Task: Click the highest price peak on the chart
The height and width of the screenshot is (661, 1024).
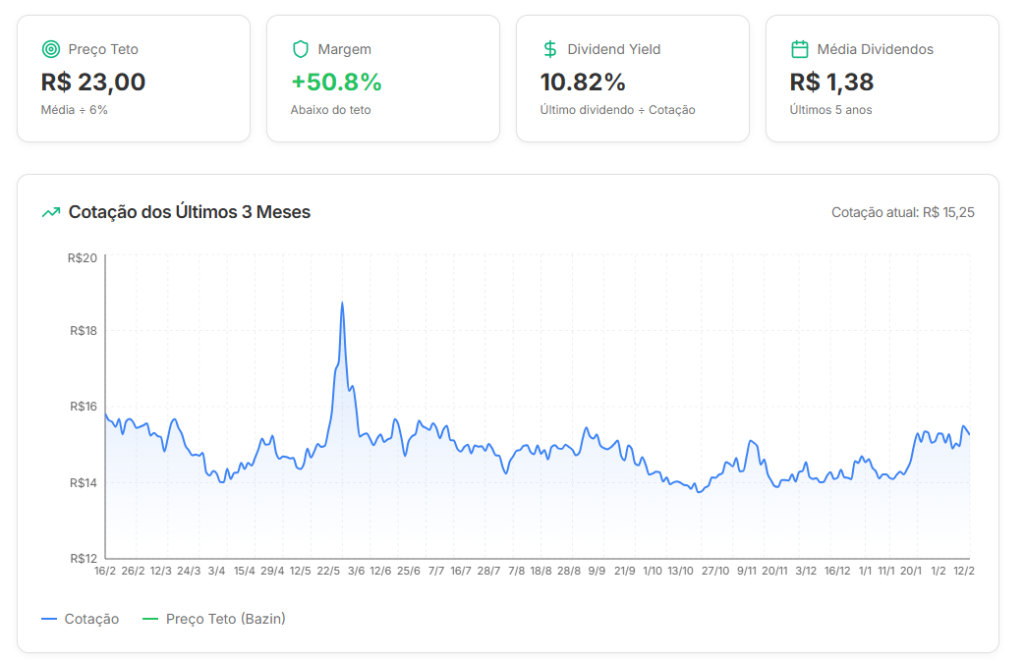Action: [342, 302]
